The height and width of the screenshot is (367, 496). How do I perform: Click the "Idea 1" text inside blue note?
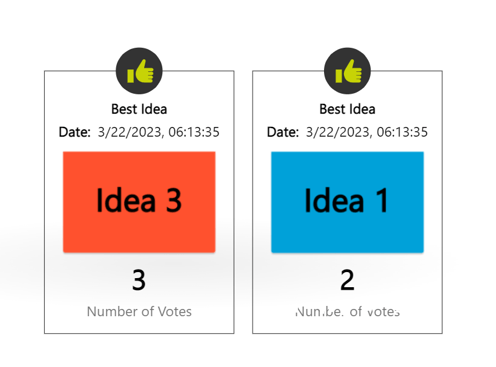coord(347,200)
